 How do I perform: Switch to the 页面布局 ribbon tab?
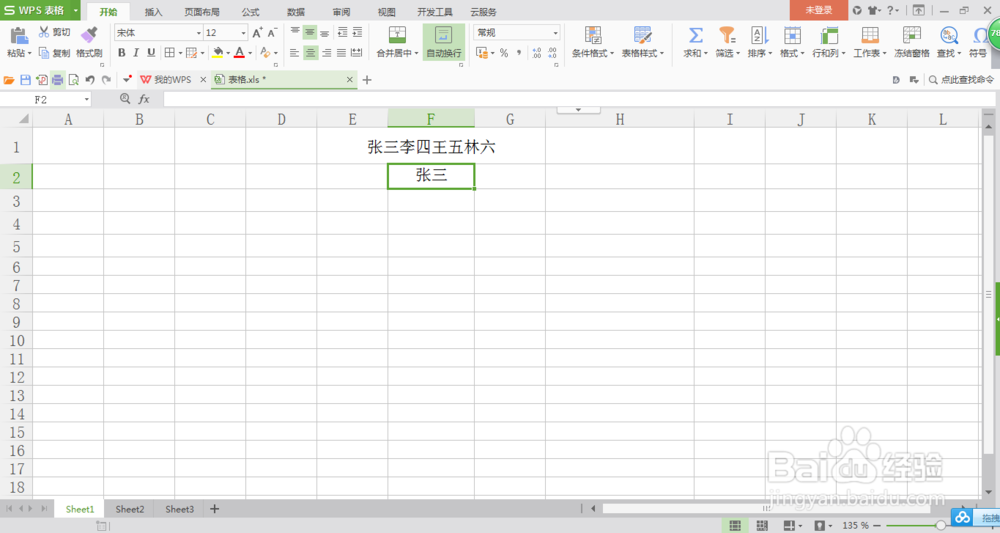click(x=202, y=11)
